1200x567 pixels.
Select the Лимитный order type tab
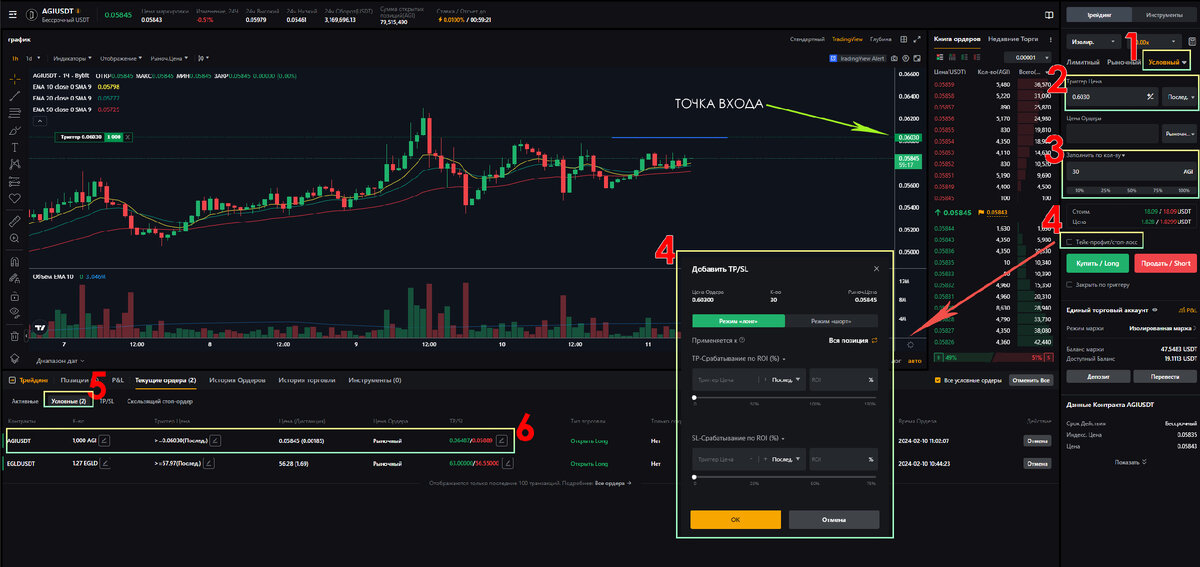(x=1083, y=63)
